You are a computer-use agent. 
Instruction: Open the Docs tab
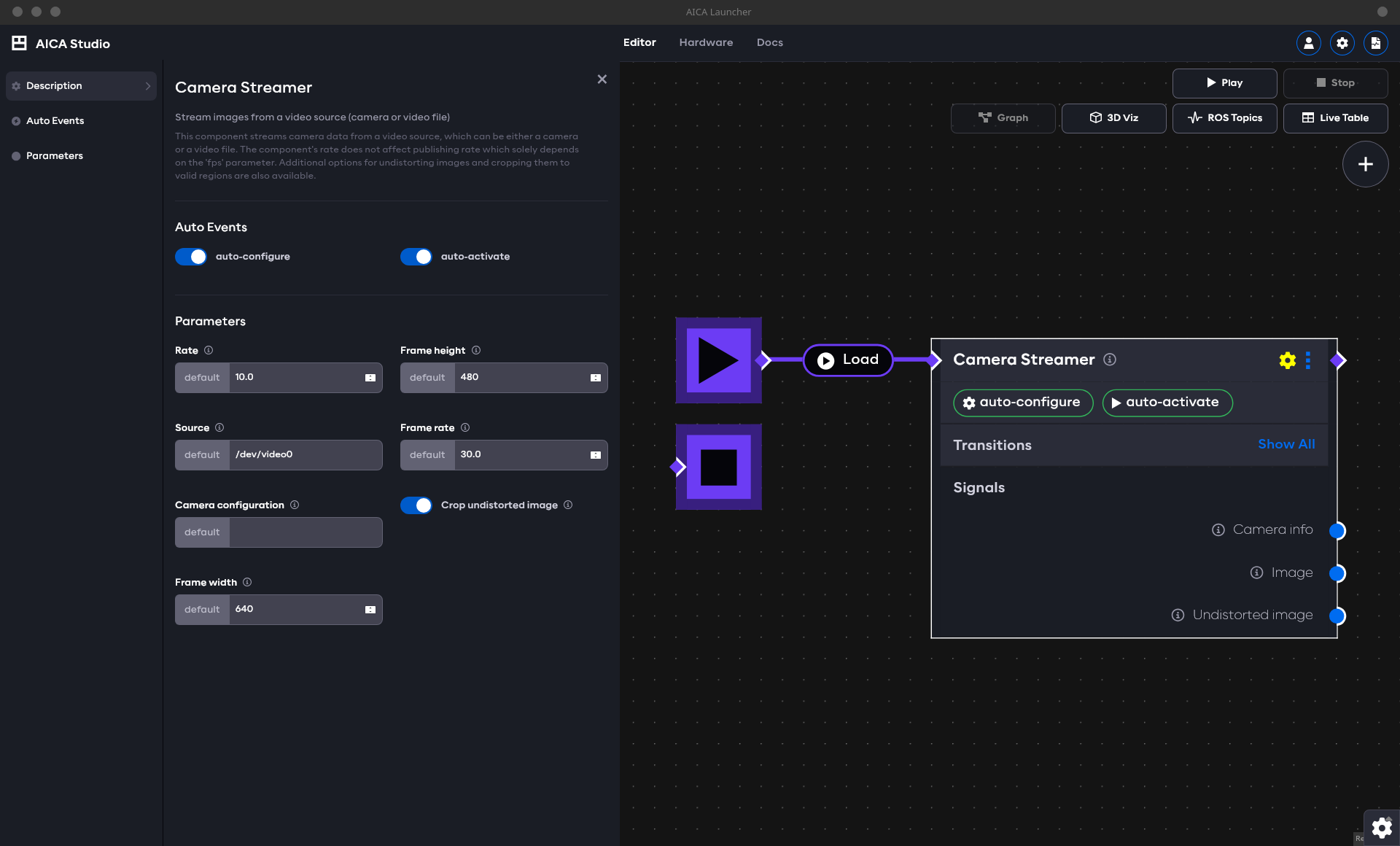pyautogui.click(x=770, y=42)
